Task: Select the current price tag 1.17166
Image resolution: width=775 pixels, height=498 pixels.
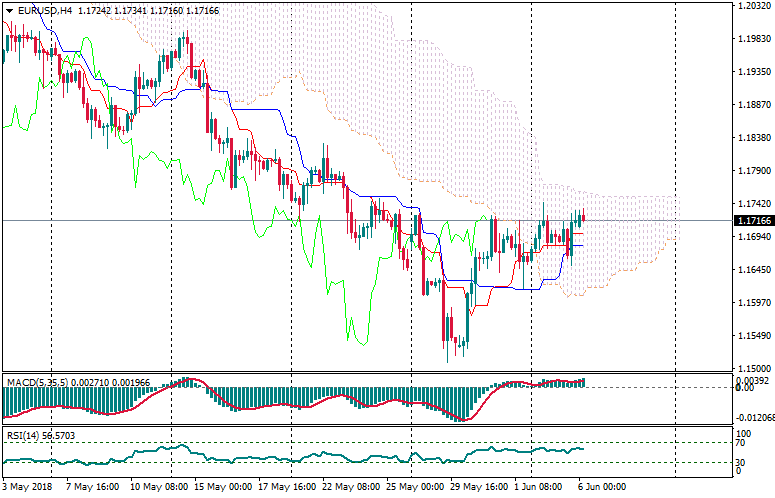Action: (x=753, y=220)
